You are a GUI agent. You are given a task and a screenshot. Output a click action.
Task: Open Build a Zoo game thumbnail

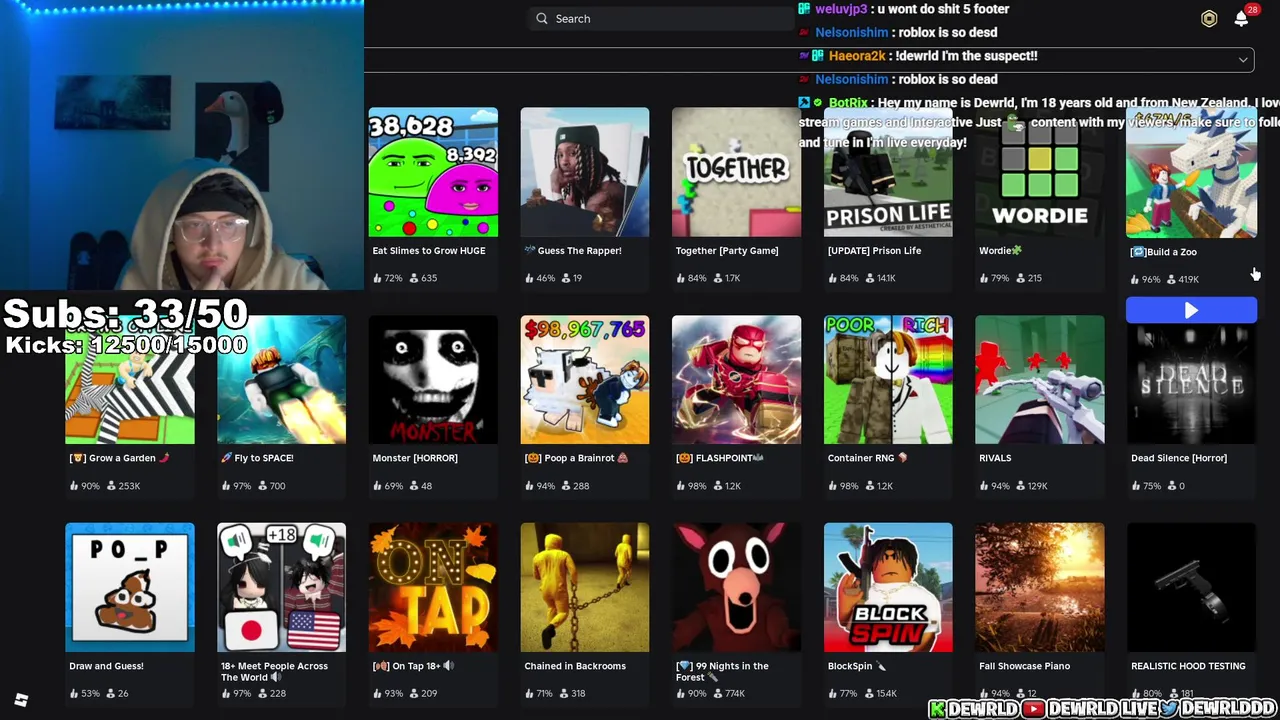(x=1191, y=172)
